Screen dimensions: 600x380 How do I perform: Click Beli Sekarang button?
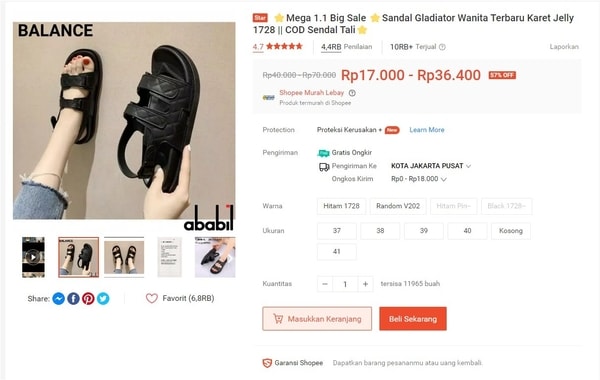(413, 319)
